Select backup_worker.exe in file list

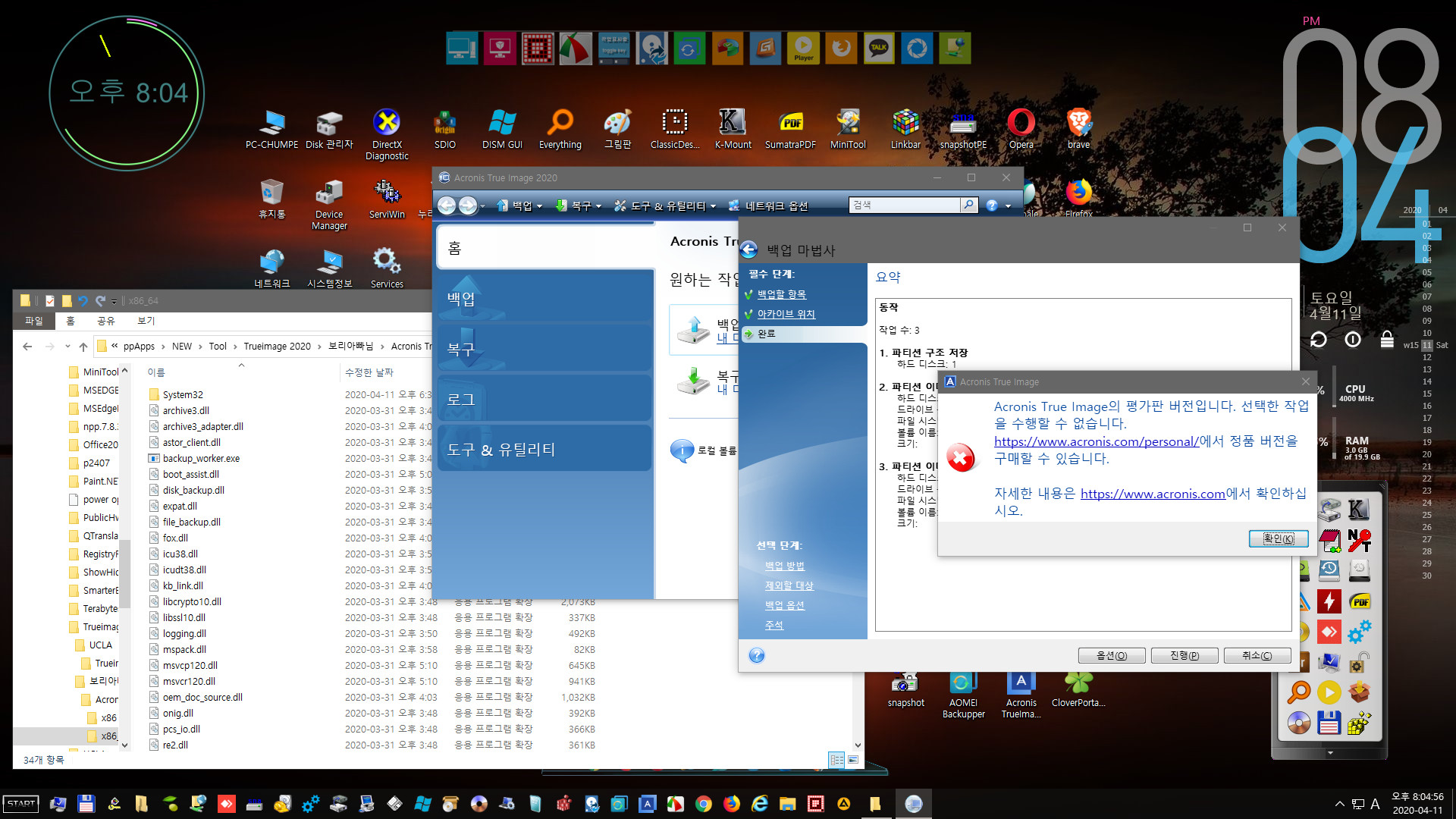(201, 458)
